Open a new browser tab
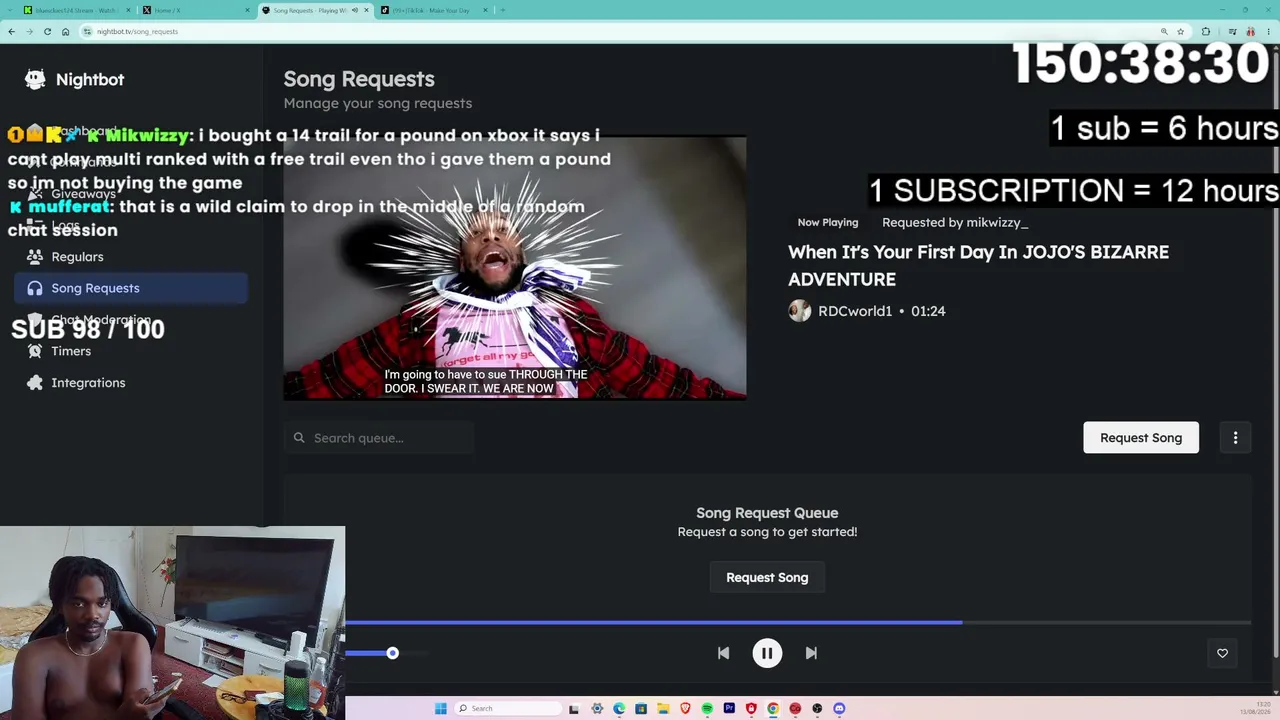The height and width of the screenshot is (720, 1280). pos(502,10)
